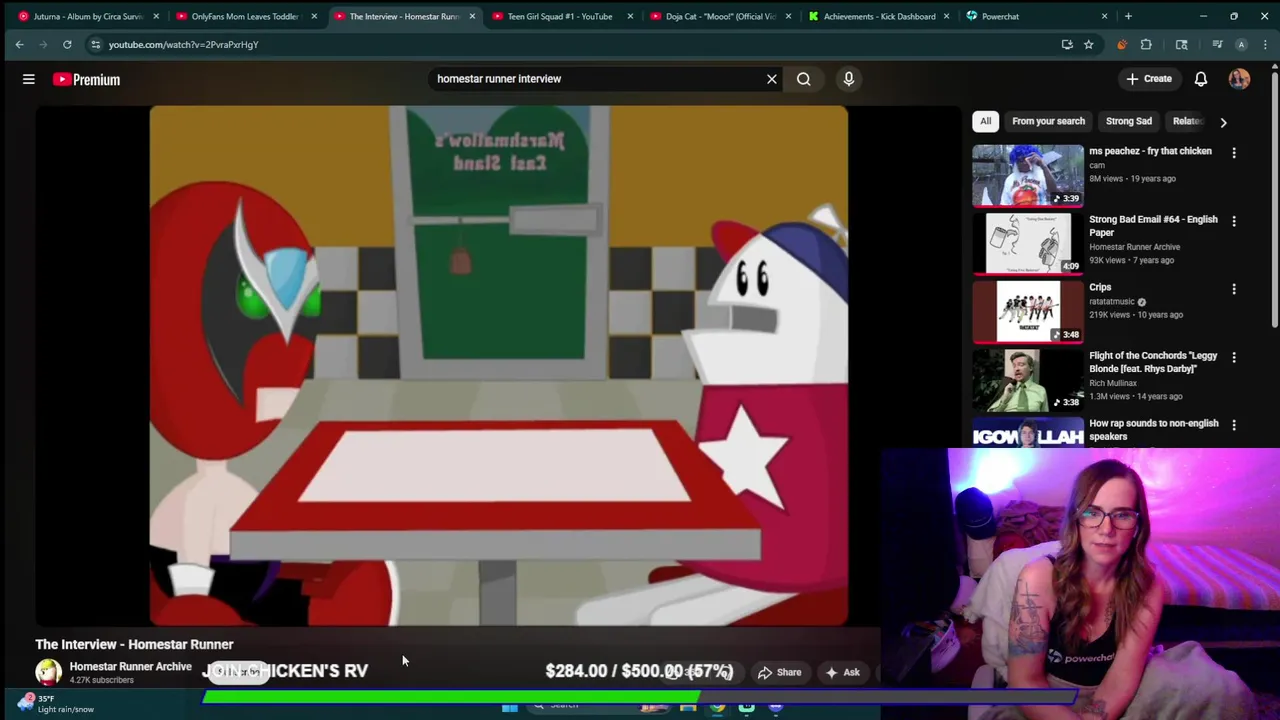Viewport: 1280px width, 720px height.
Task: Share this video
Action: 779,672
